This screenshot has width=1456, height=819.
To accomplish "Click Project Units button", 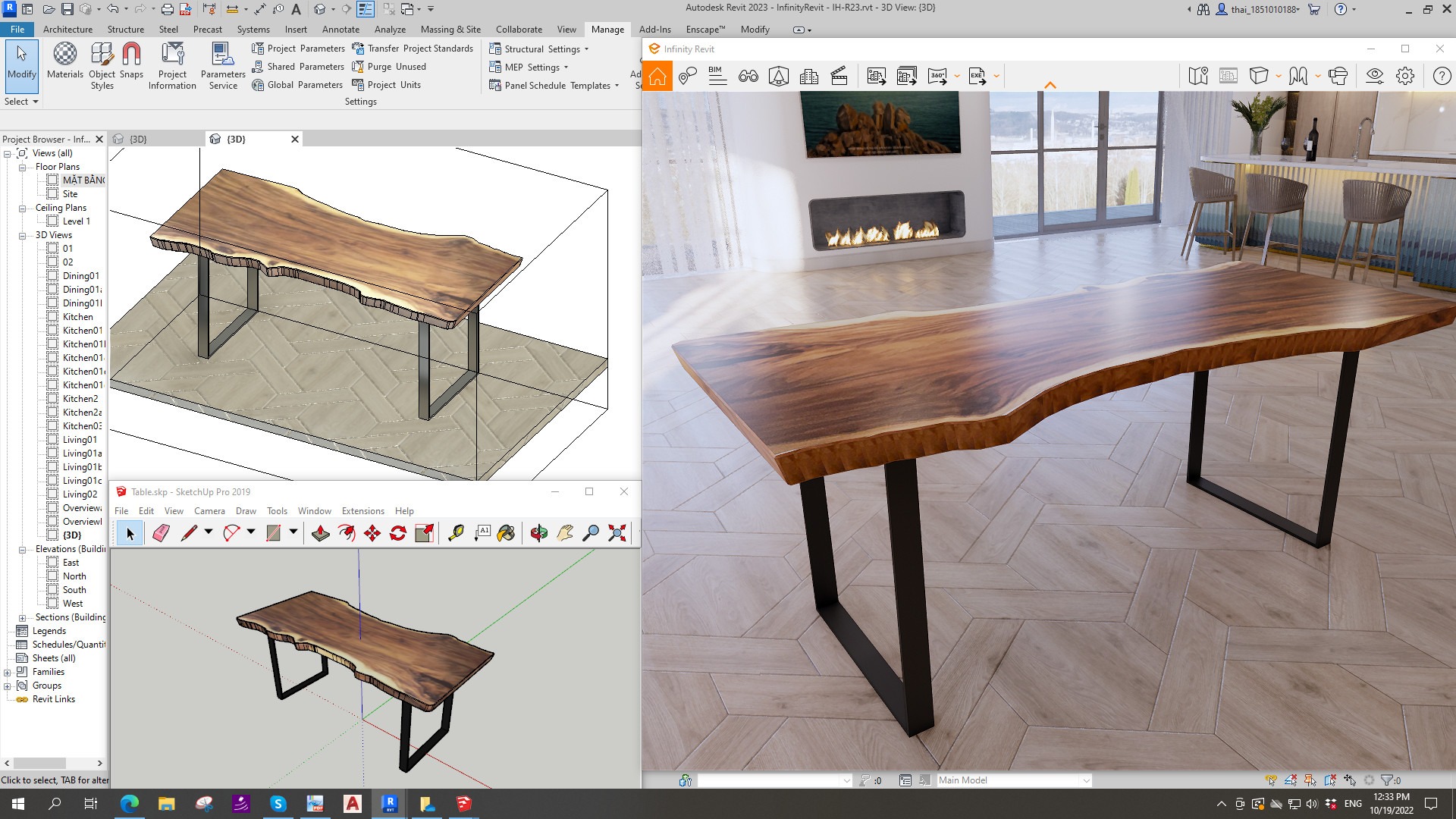I will point(387,85).
